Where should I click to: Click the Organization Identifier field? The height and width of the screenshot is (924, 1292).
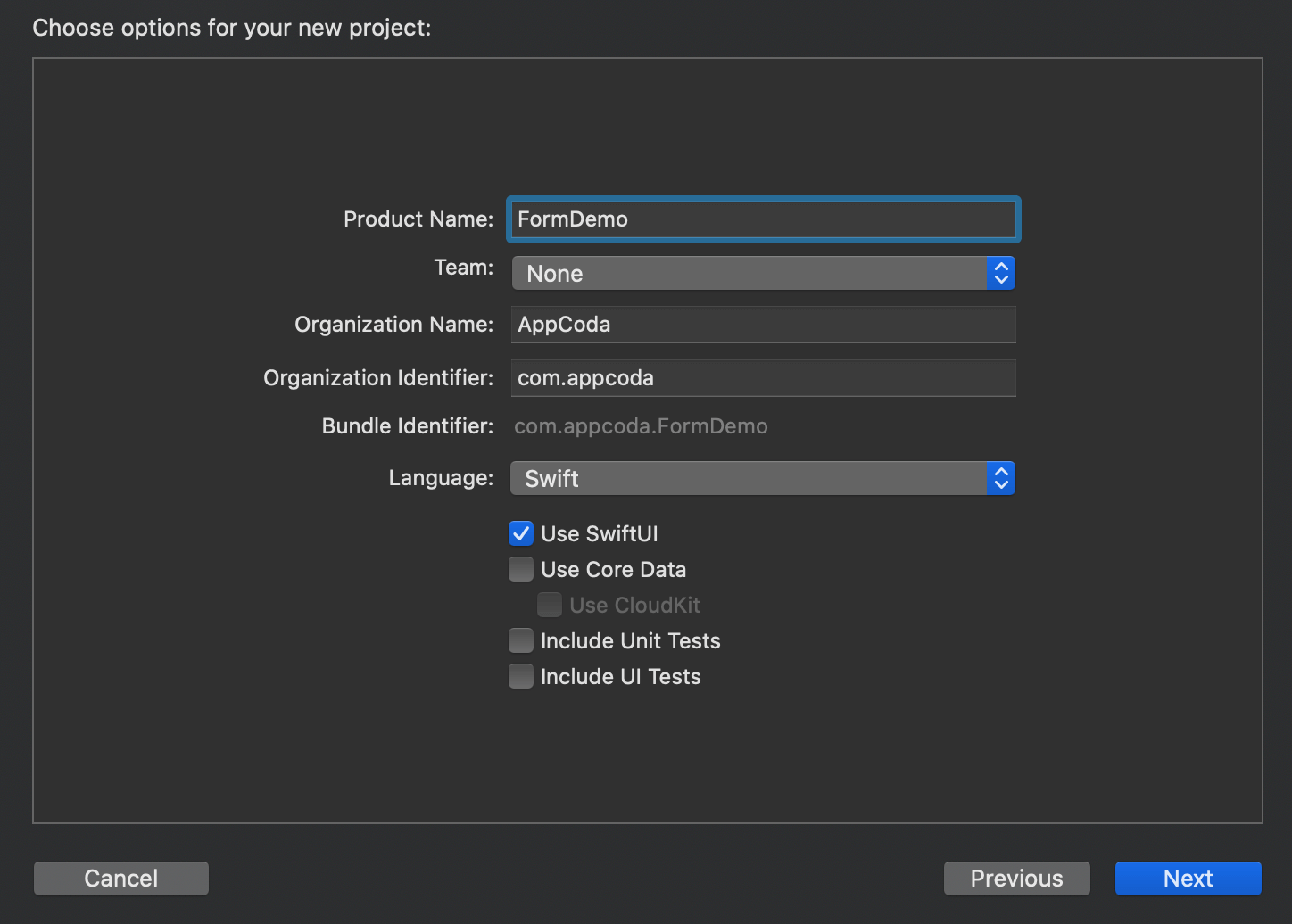click(763, 378)
